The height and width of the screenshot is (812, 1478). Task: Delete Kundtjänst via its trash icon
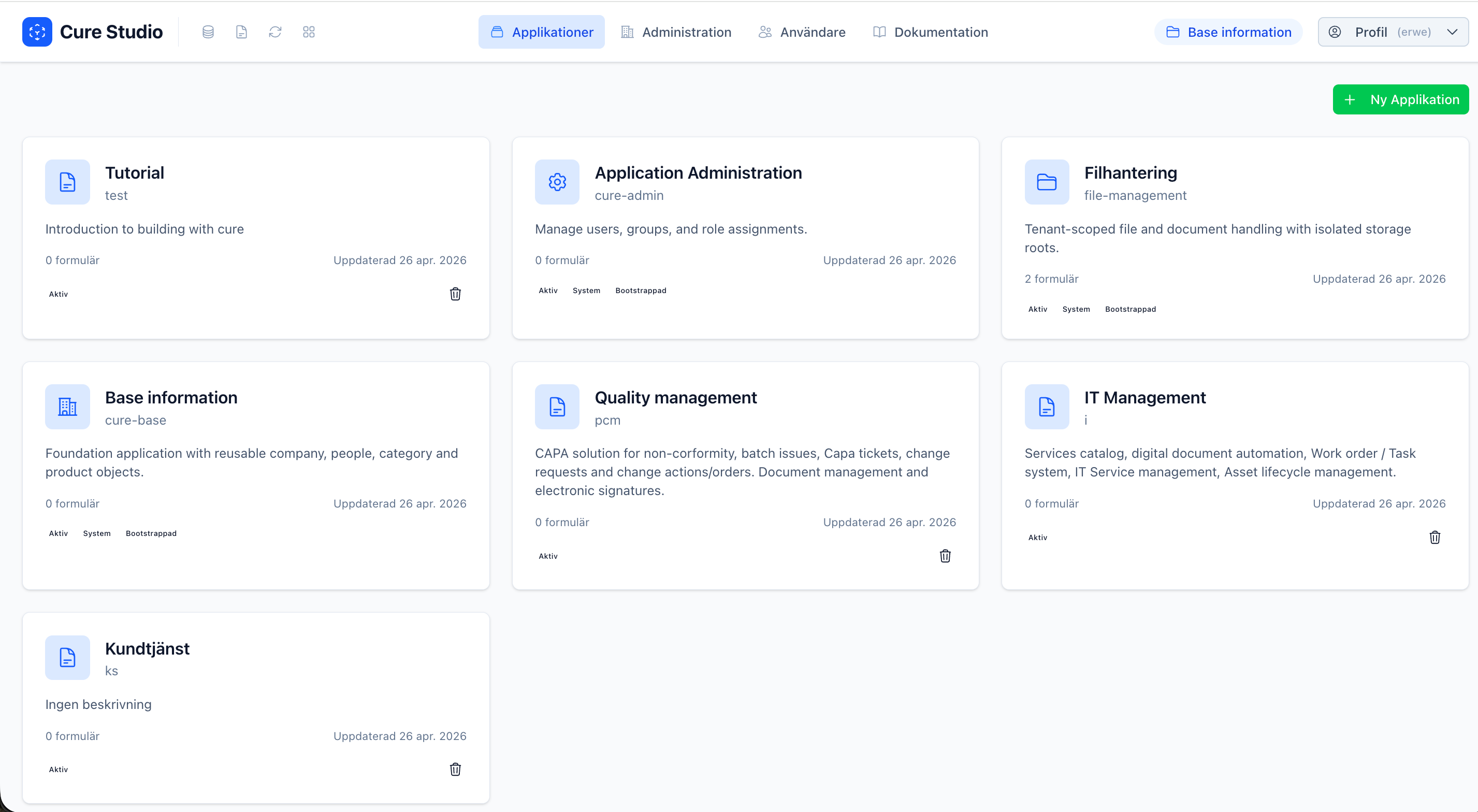tap(455, 769)
